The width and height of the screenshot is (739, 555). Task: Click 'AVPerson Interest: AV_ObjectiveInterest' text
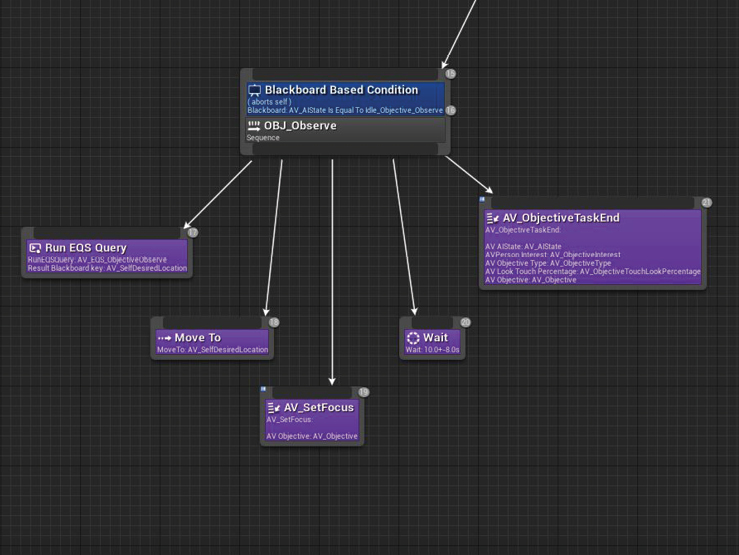click(x=553, y=255)
